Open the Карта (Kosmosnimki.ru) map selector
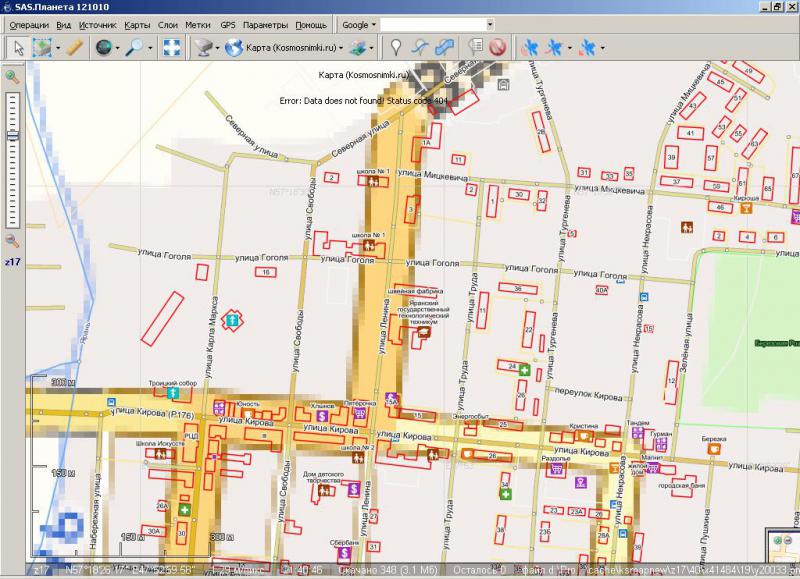The height and width of the screenshot is (579, 800). pyautogui.click(x=285, y=47)
